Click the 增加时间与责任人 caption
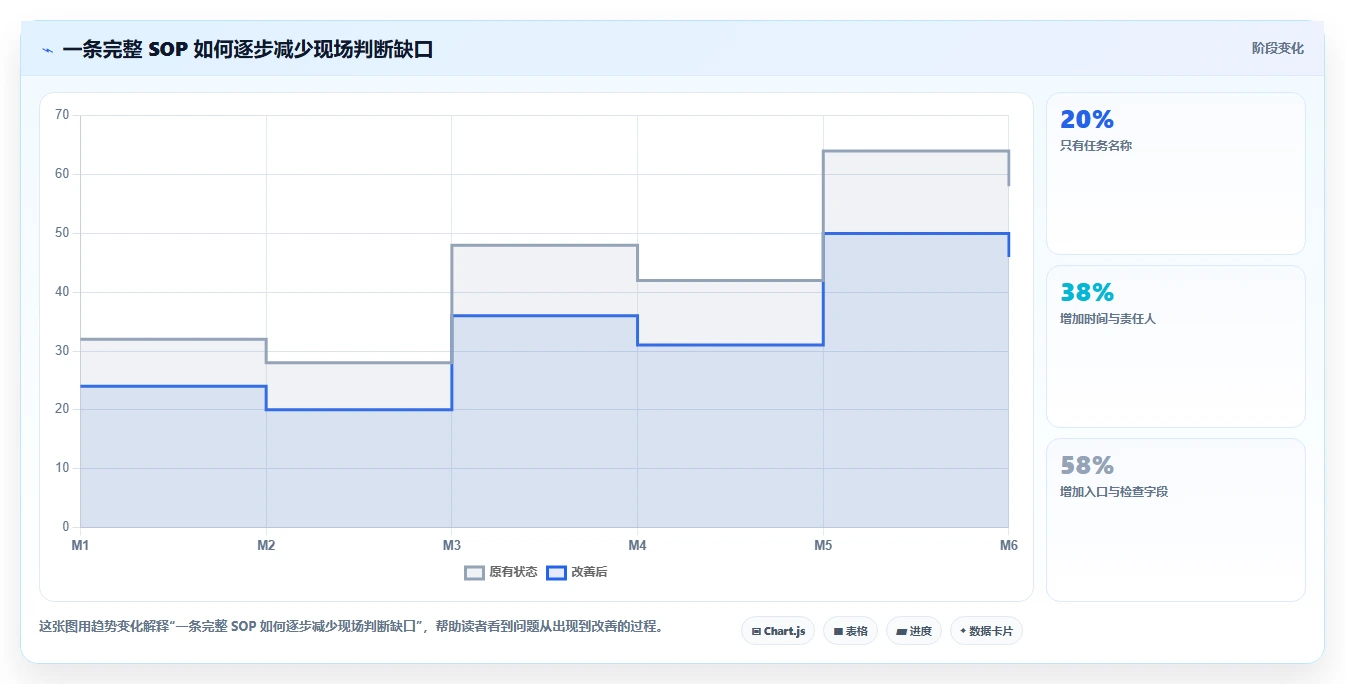 [1108, 319]
